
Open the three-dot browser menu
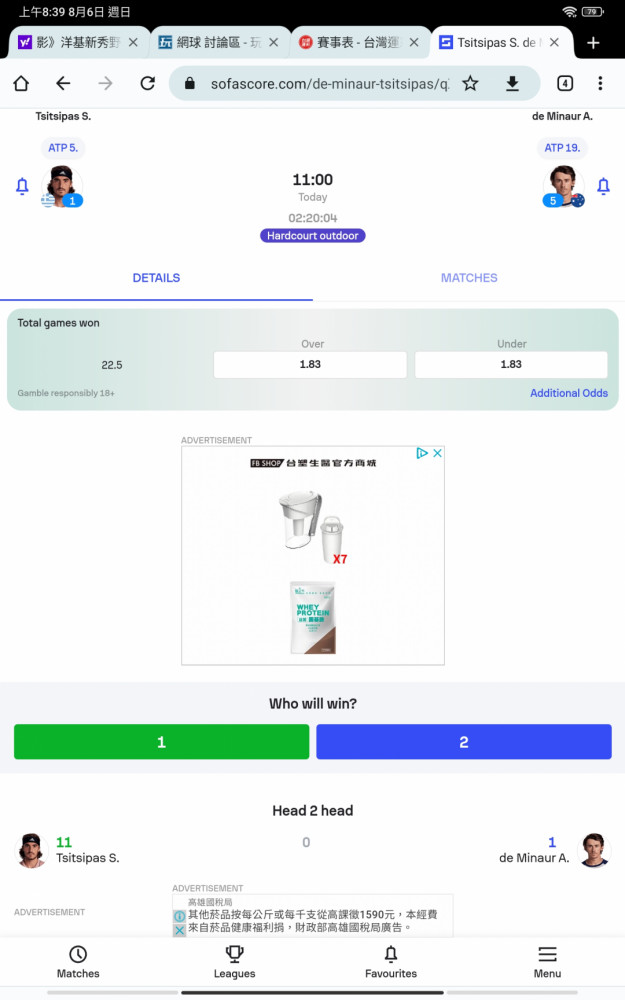click(600, 83)
